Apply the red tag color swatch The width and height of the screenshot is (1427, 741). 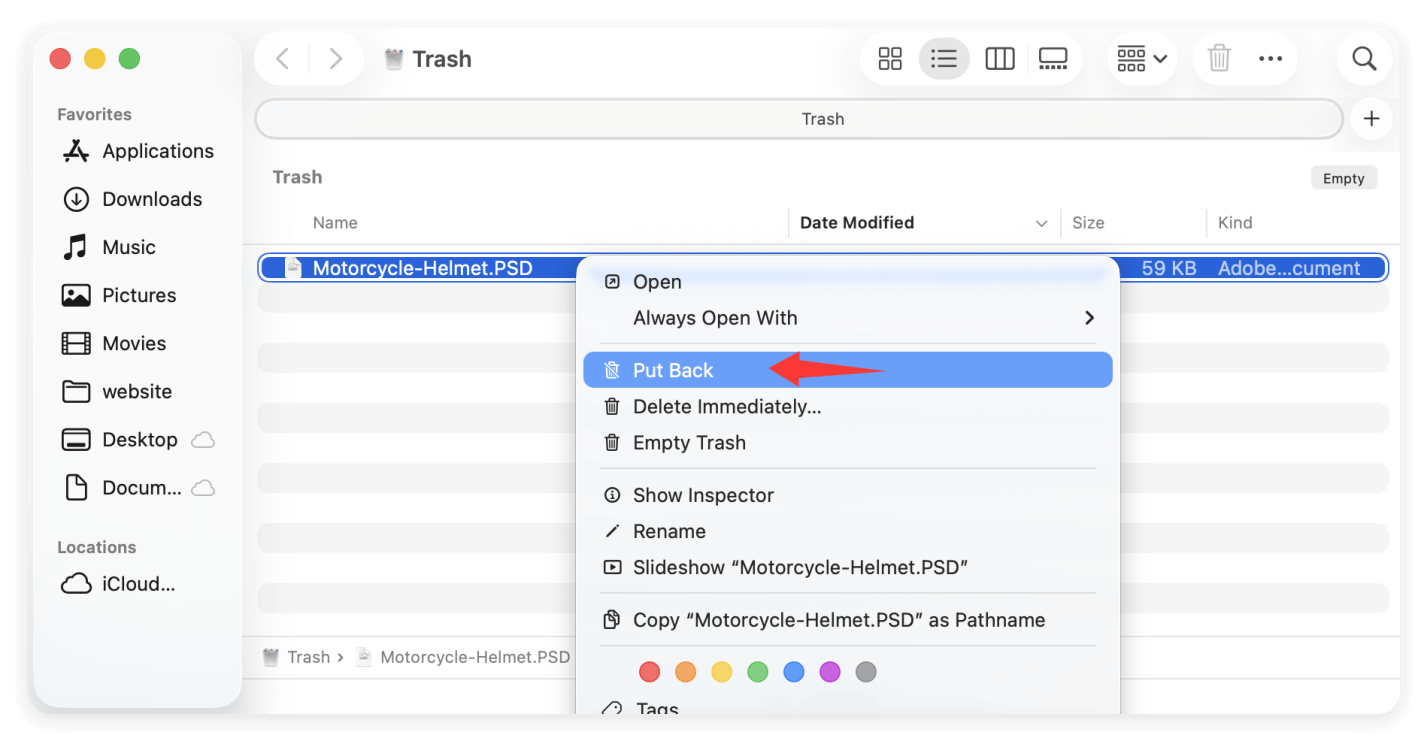(x=648, y=671)
